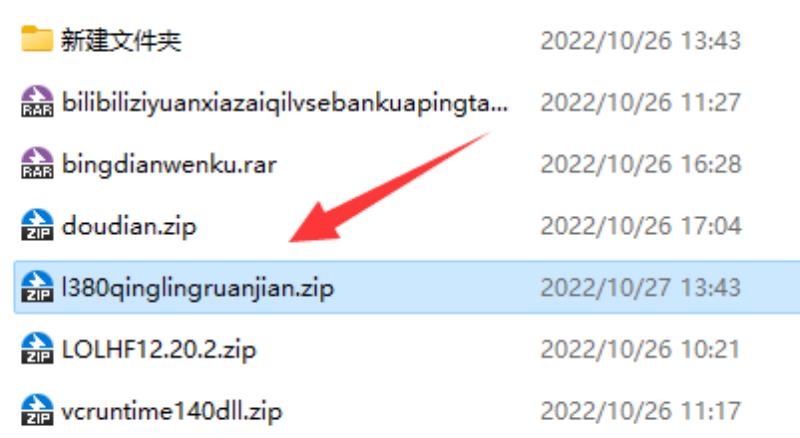Click the date 2022/10/27 13:43 of highlighted row

(641, 287)
